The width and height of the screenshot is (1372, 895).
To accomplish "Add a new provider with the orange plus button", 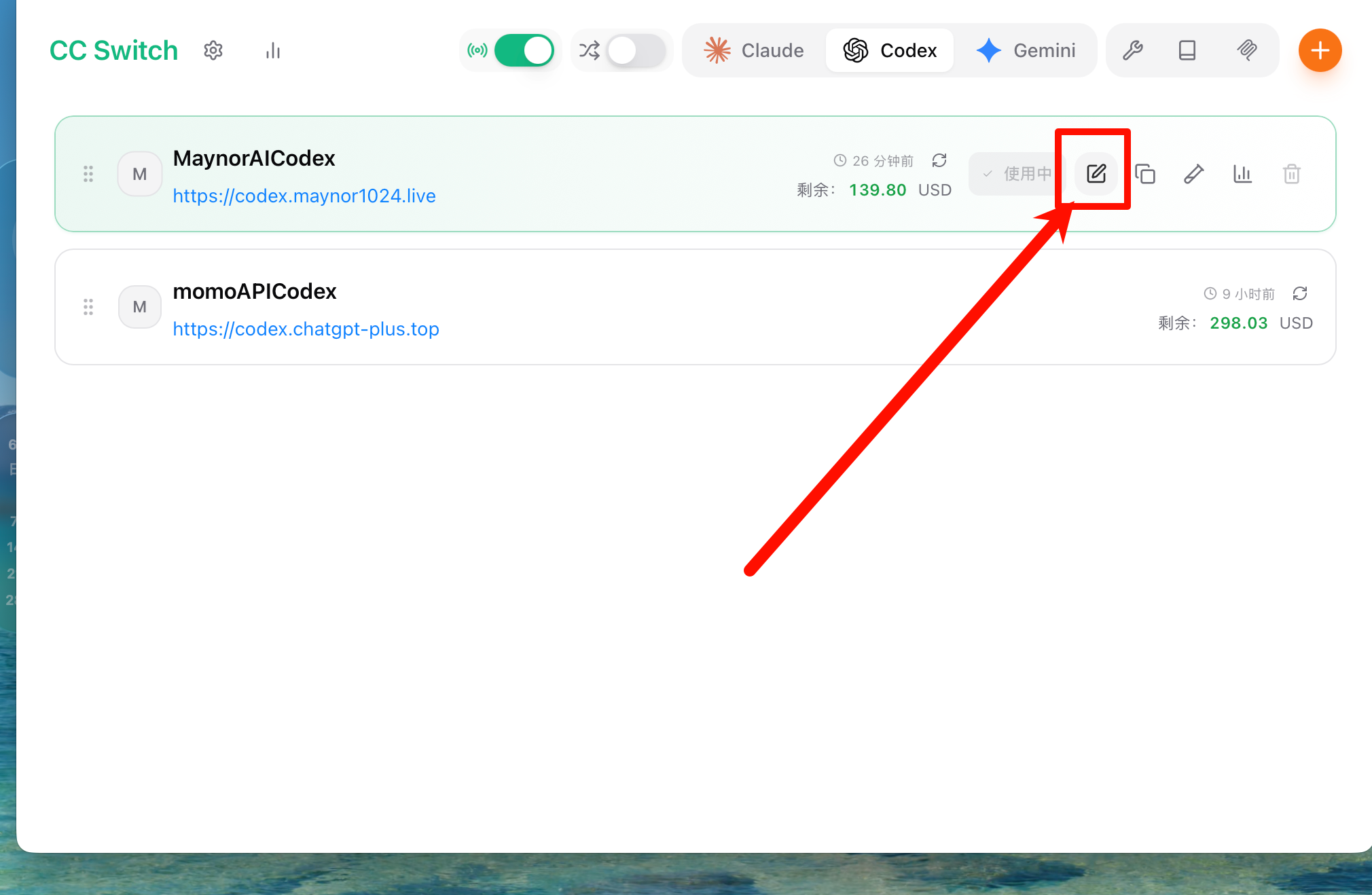I will pyautogui.click(x=1320, y=50).
